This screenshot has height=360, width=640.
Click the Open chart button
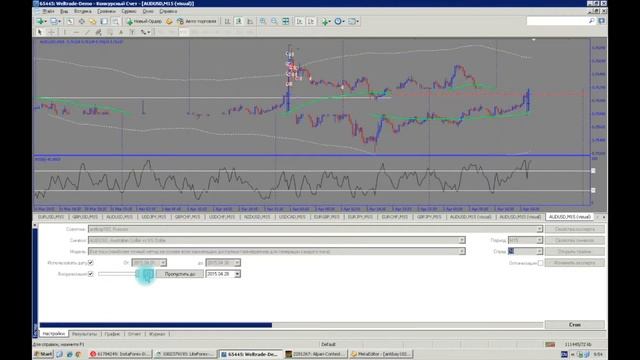[x=575, y=251]
